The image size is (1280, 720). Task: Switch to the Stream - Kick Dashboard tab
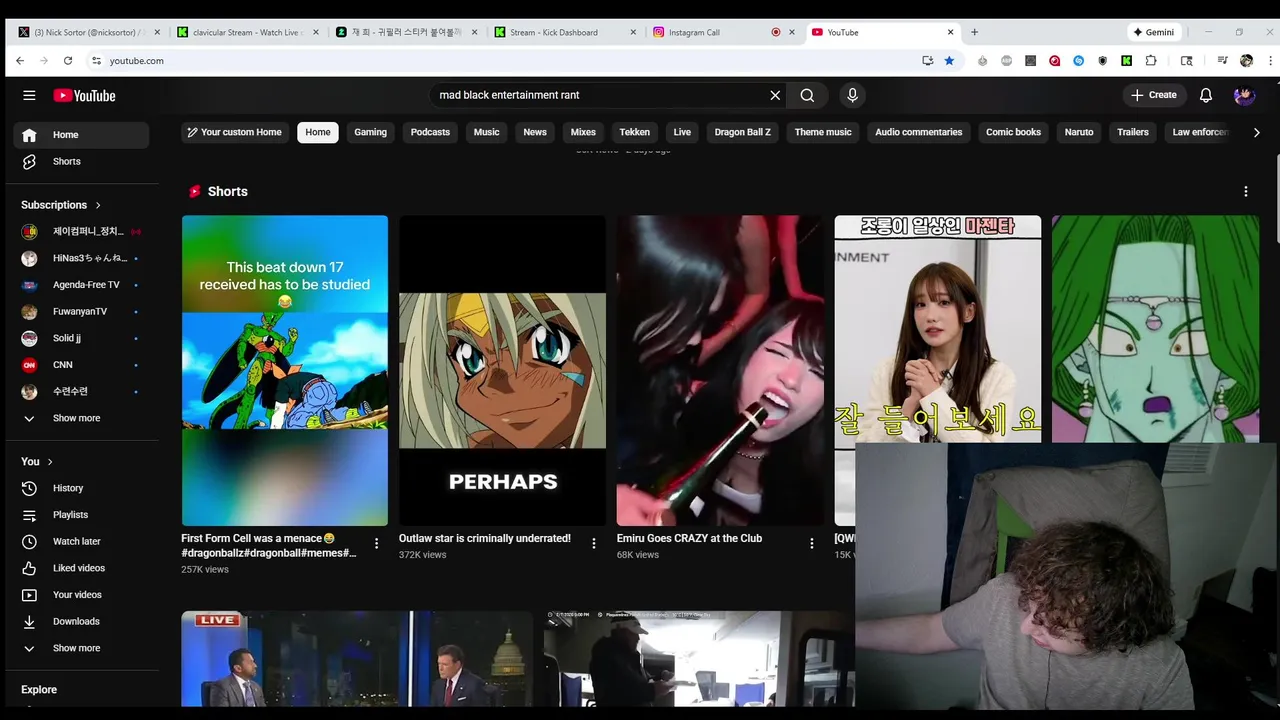coord(562,32)
